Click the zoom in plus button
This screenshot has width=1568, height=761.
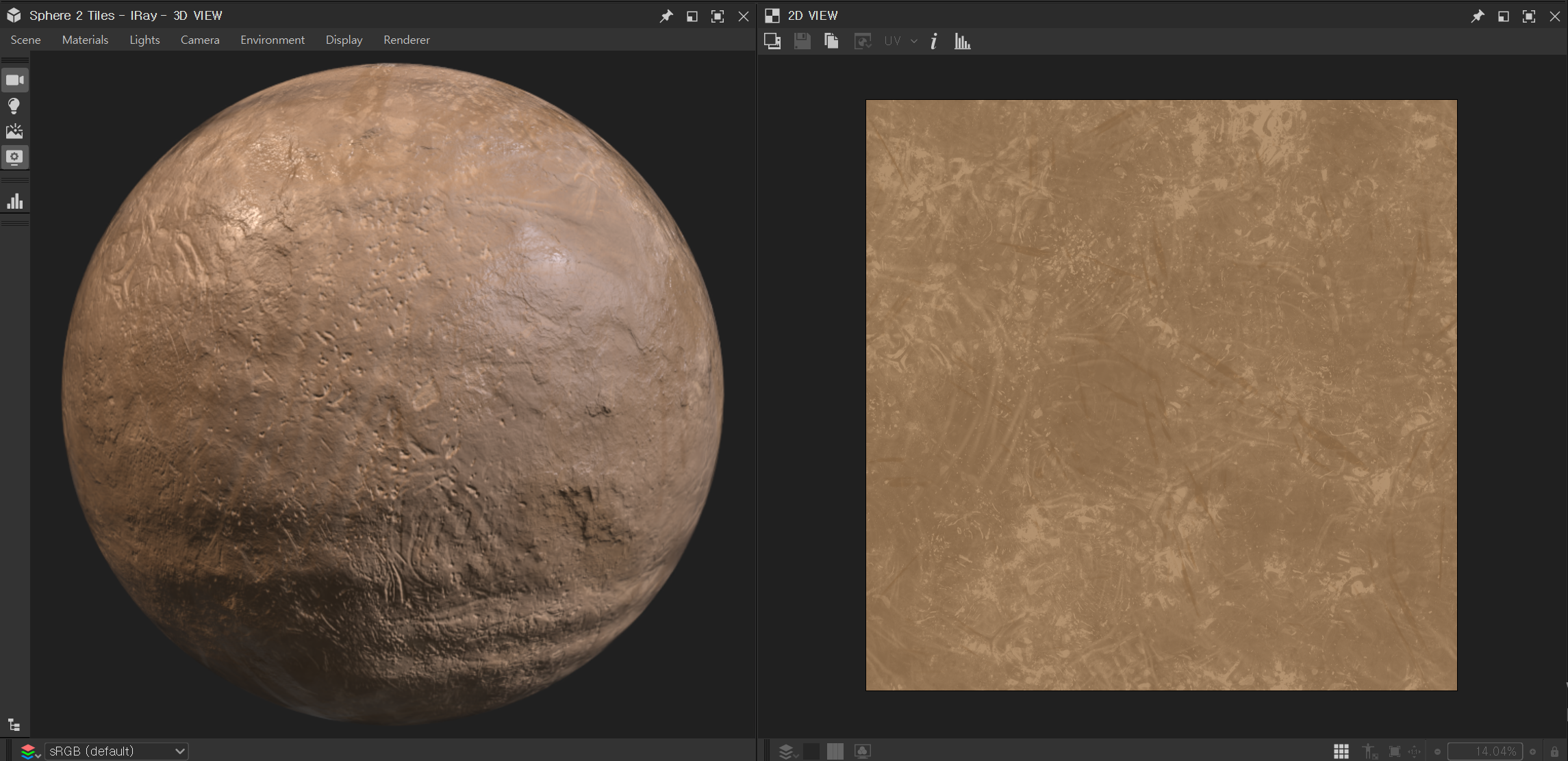(1532, 751)
